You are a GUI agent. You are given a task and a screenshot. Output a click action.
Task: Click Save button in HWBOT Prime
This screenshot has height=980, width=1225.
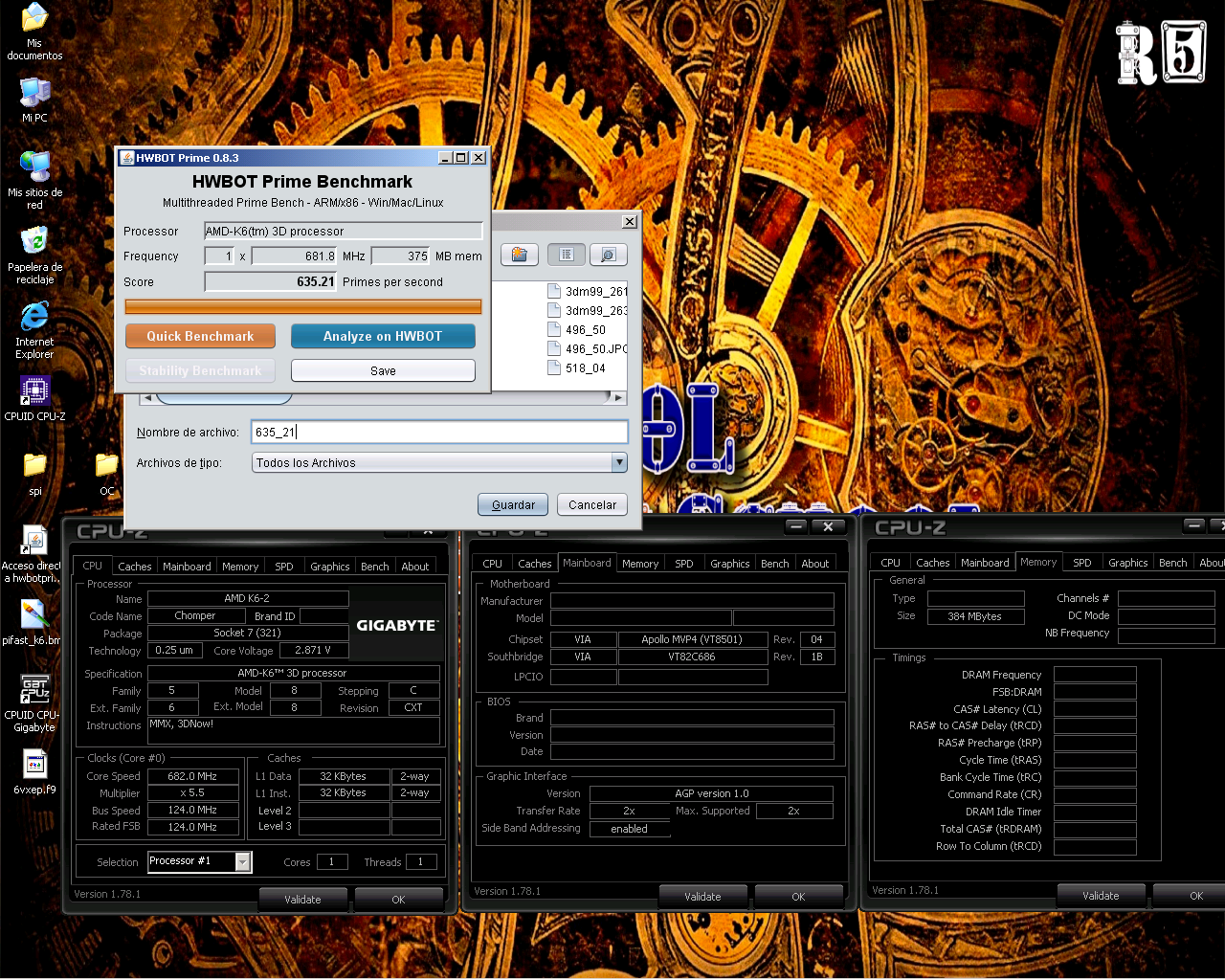[383, 370]
